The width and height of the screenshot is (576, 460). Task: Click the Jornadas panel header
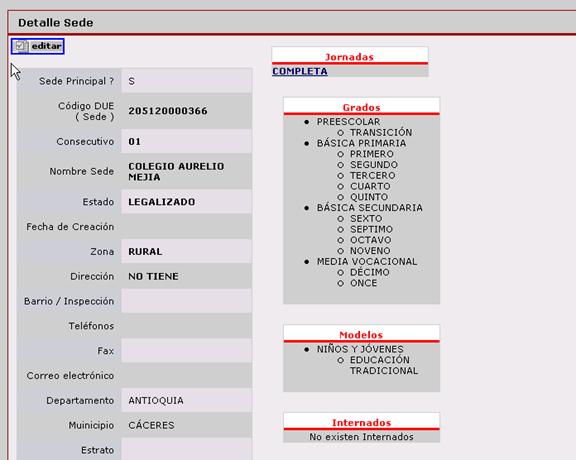(x=350, y=57)
